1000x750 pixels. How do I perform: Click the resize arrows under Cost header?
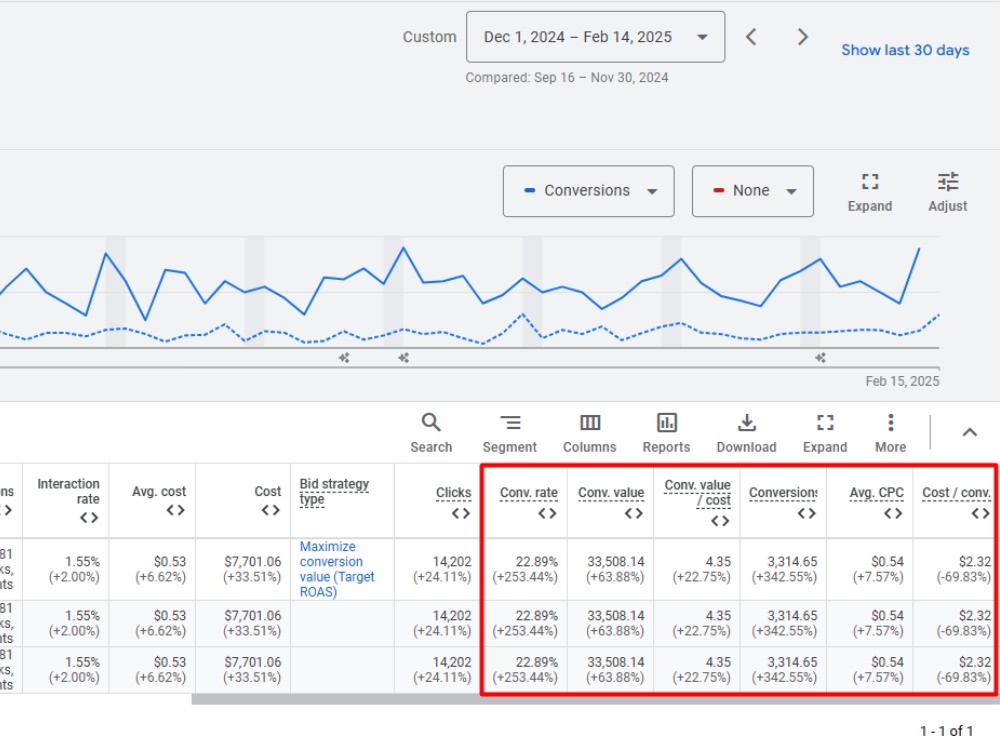pos(270,510)
